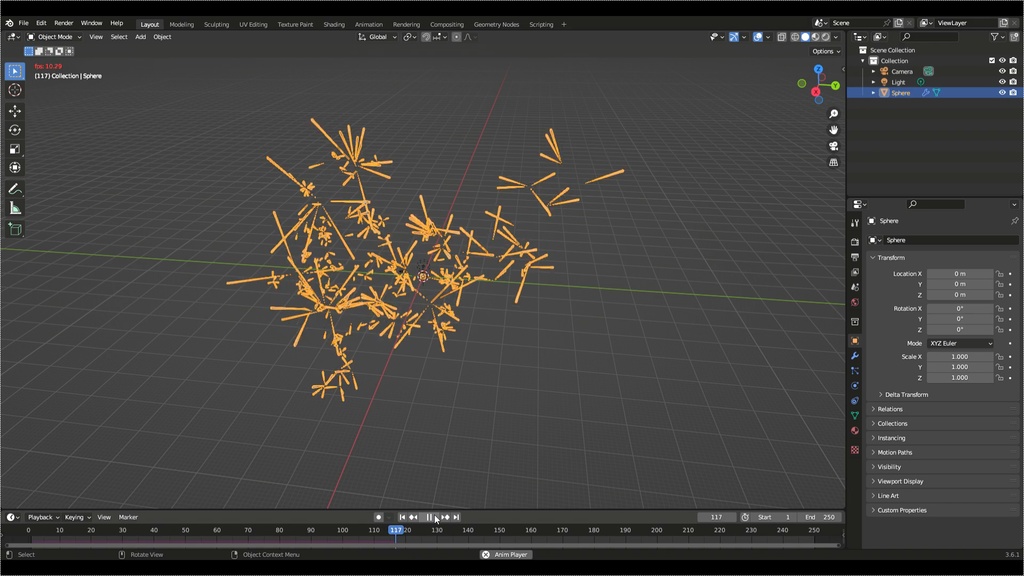The image size is (1024, 576).
Task: Click the current frame 117 marker
Action: pos(396,530)
